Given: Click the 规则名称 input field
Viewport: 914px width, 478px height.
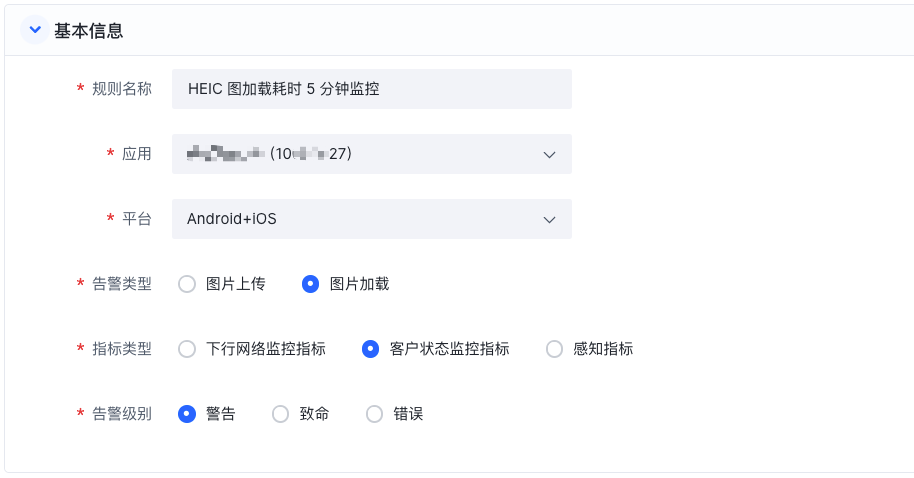Looking at the screenshot, I should 372,89.
